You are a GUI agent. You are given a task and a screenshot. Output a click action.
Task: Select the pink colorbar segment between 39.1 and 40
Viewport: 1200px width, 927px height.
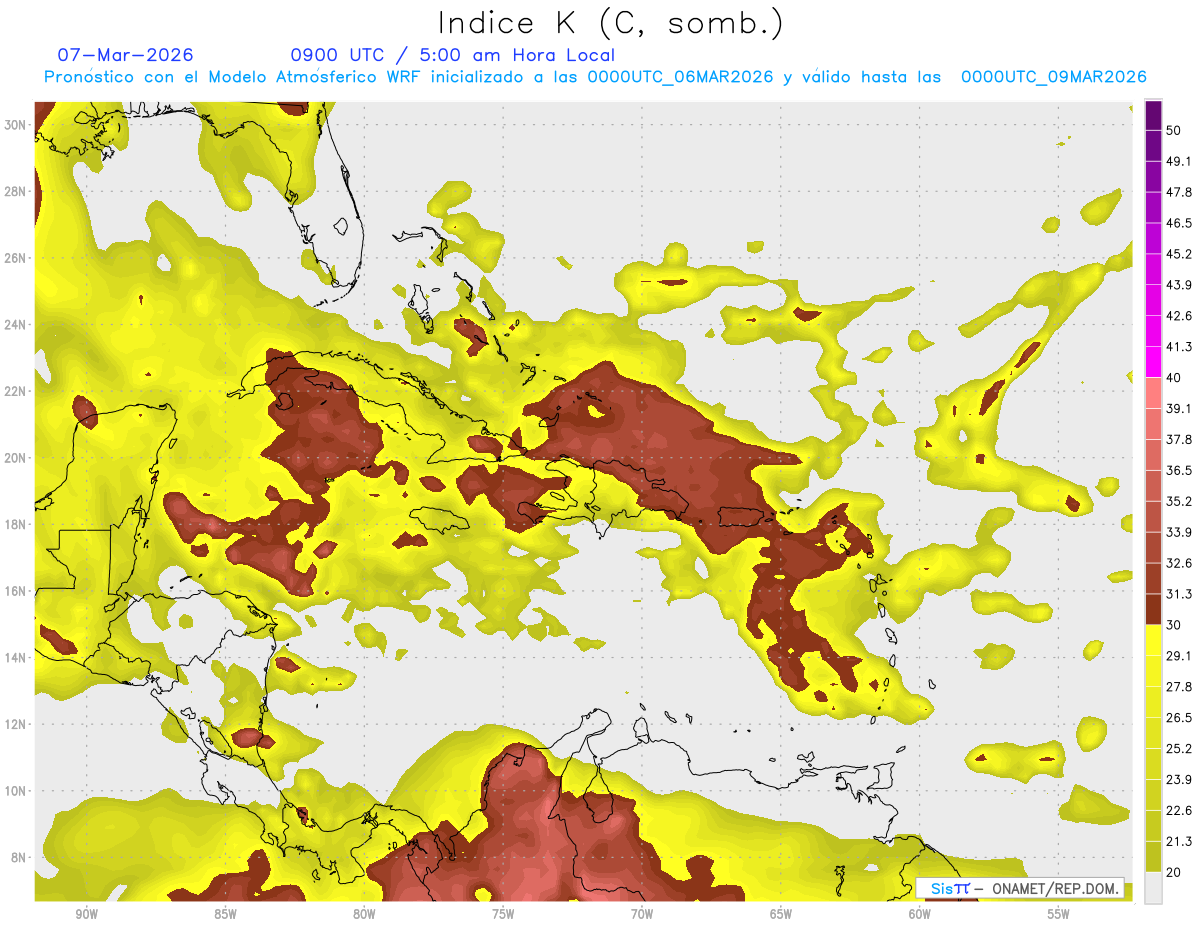pos(1153,393)
